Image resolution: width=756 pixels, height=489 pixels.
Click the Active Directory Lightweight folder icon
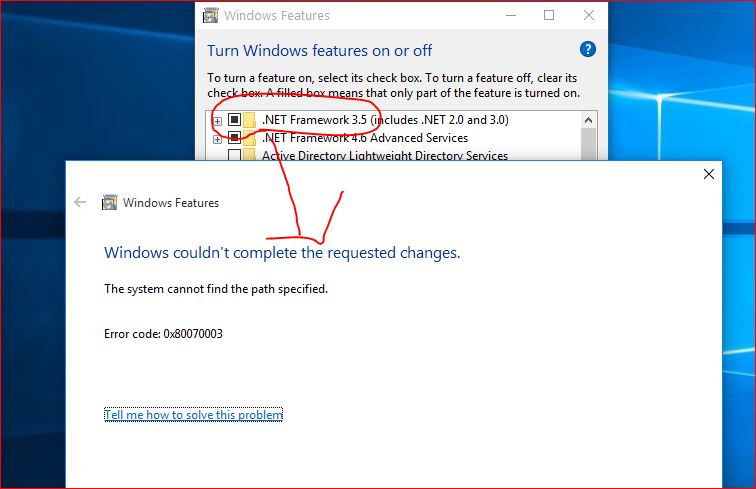(x=249, y=155)
